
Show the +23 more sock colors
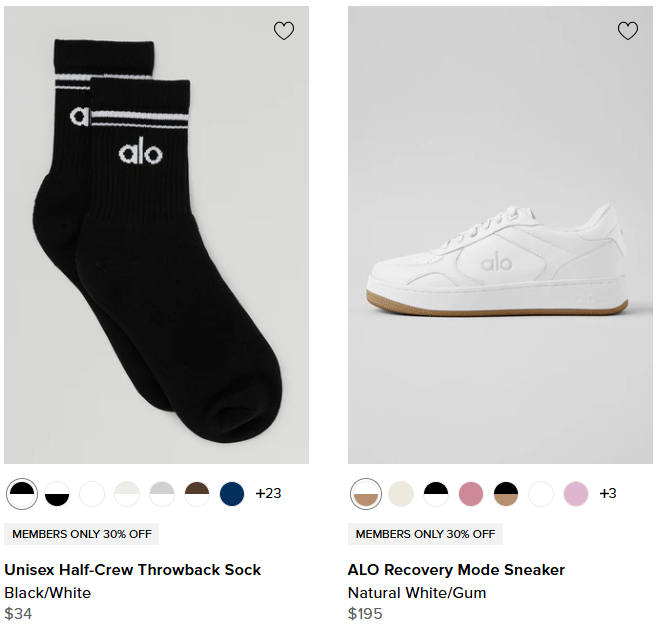pos(269,493)
